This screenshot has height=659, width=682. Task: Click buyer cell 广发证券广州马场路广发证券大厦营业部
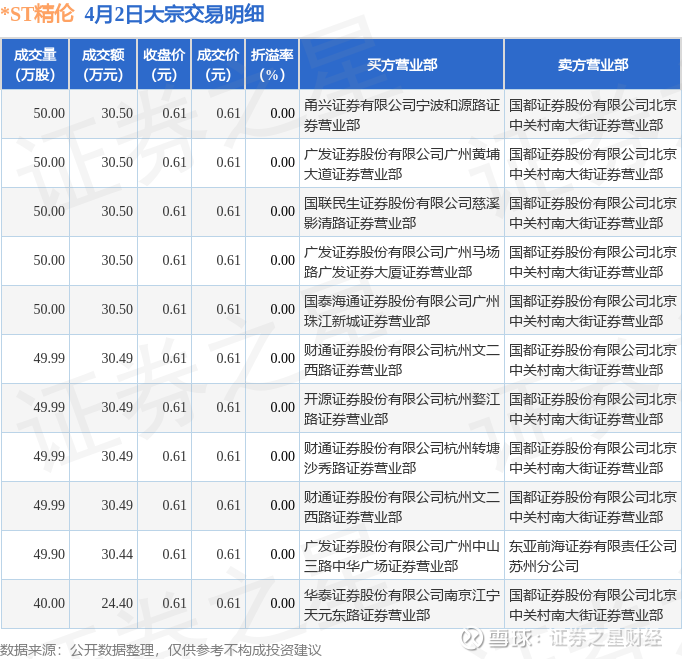(x=401, y=262)
